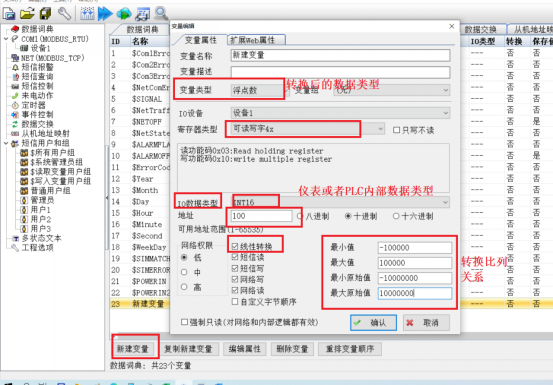Image resolution: width=553 pixels, height=385 pixels.
Task: Toggle the 网络写 checkbox
Action: 235,280
